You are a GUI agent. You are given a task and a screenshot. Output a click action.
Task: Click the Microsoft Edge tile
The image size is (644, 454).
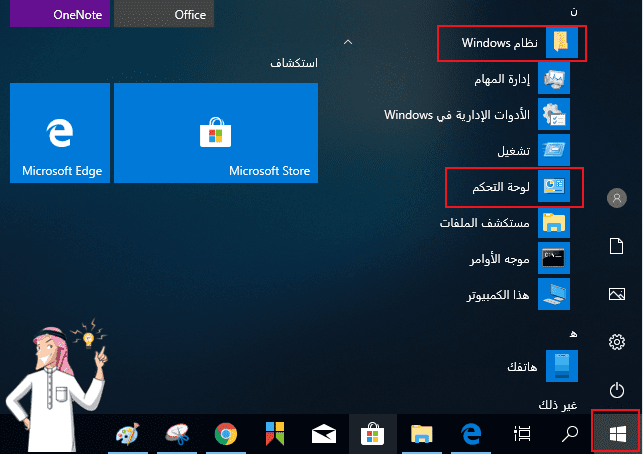[60, 133]
